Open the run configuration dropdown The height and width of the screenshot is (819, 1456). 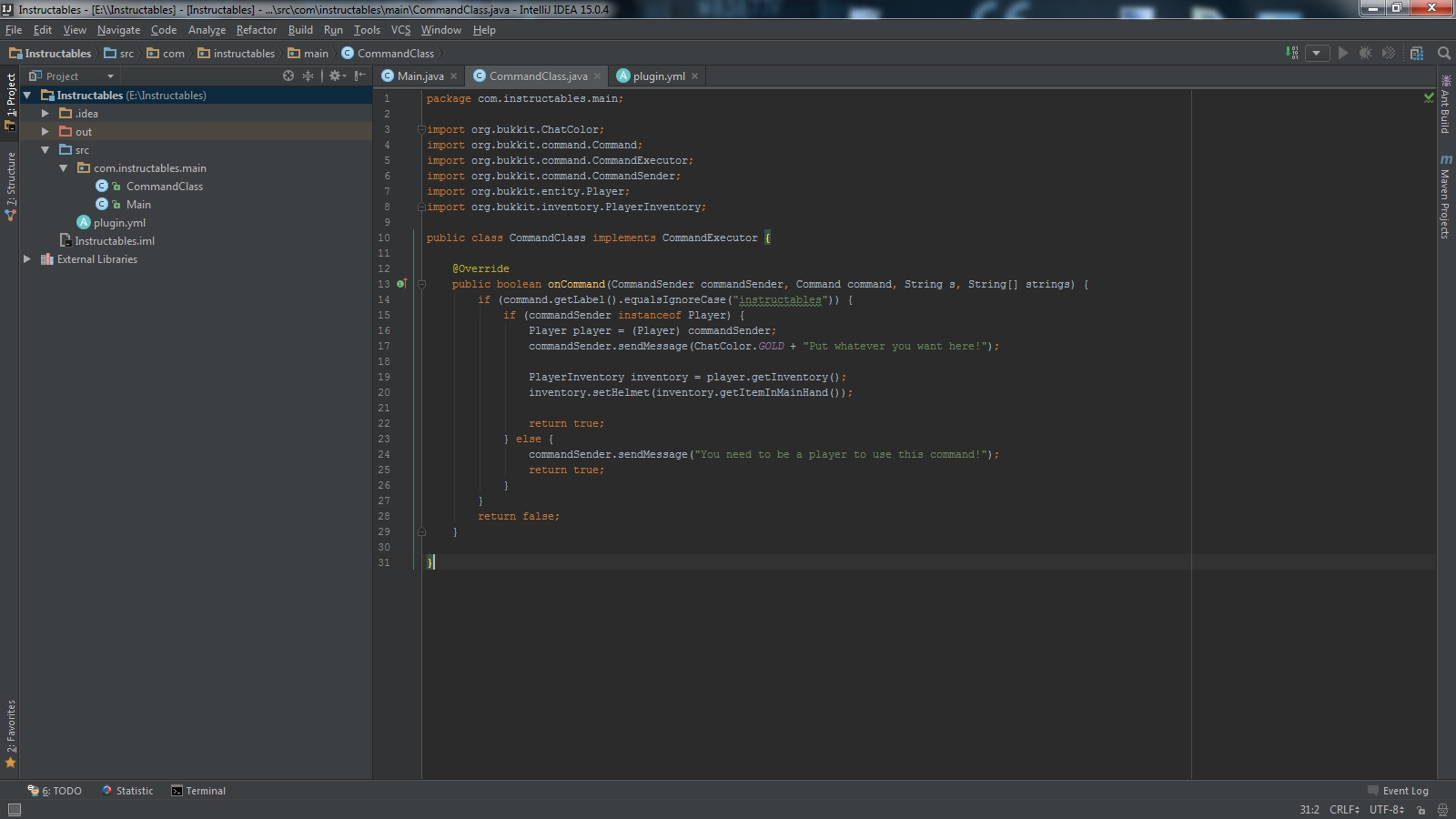point(1317,53)
